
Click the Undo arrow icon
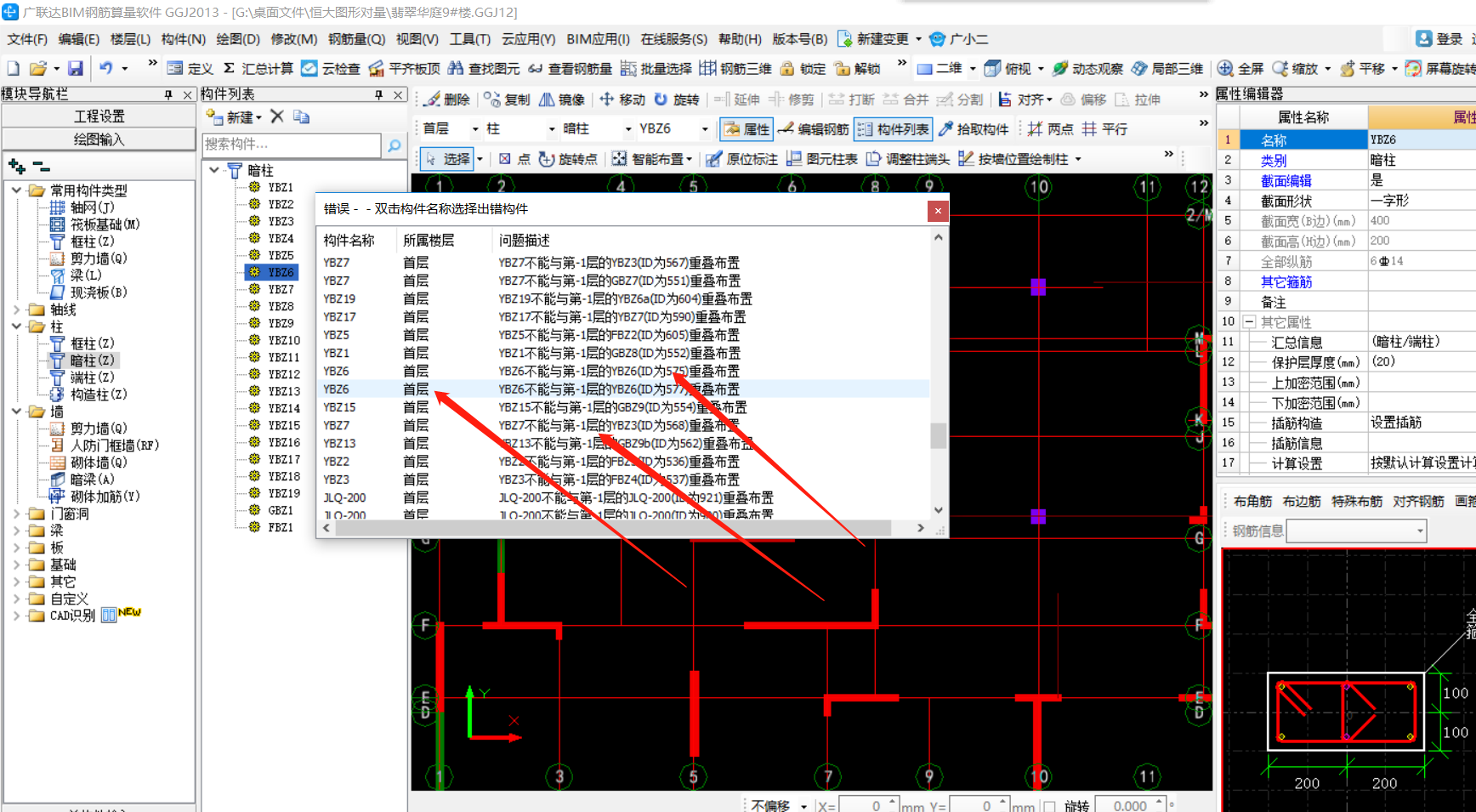(105, 69)
